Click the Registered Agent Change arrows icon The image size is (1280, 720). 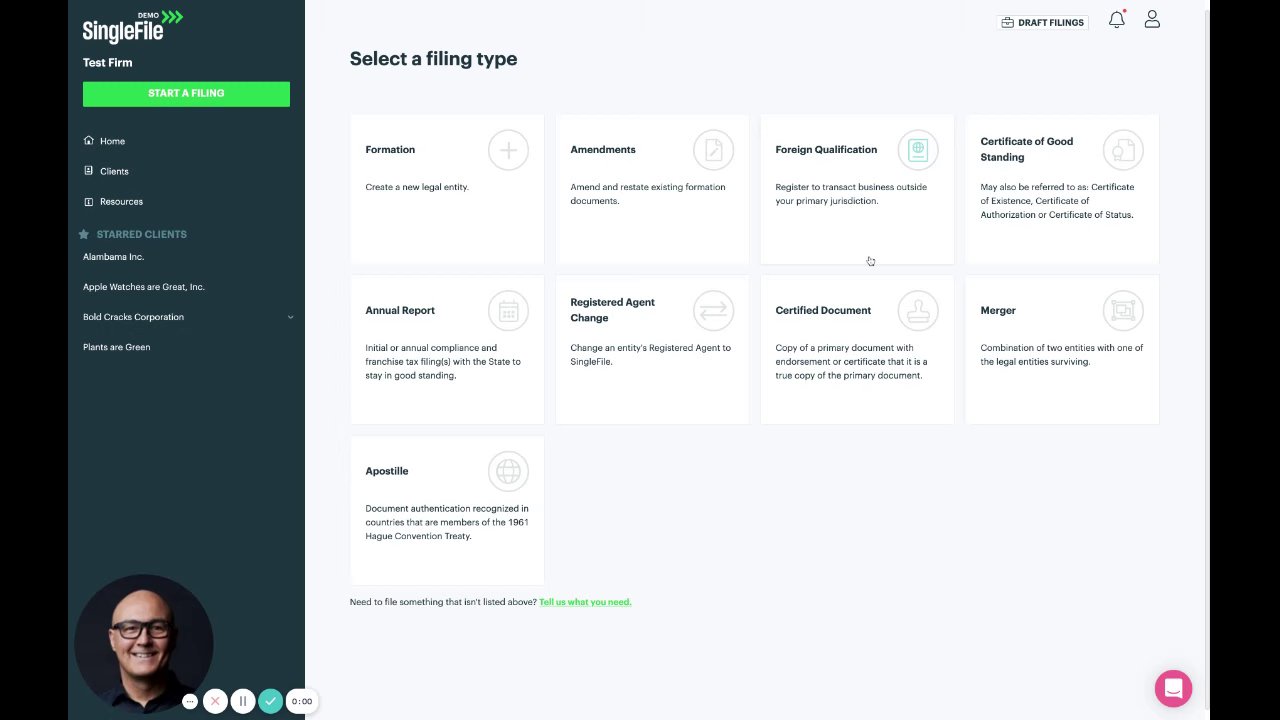pos(713,311)
